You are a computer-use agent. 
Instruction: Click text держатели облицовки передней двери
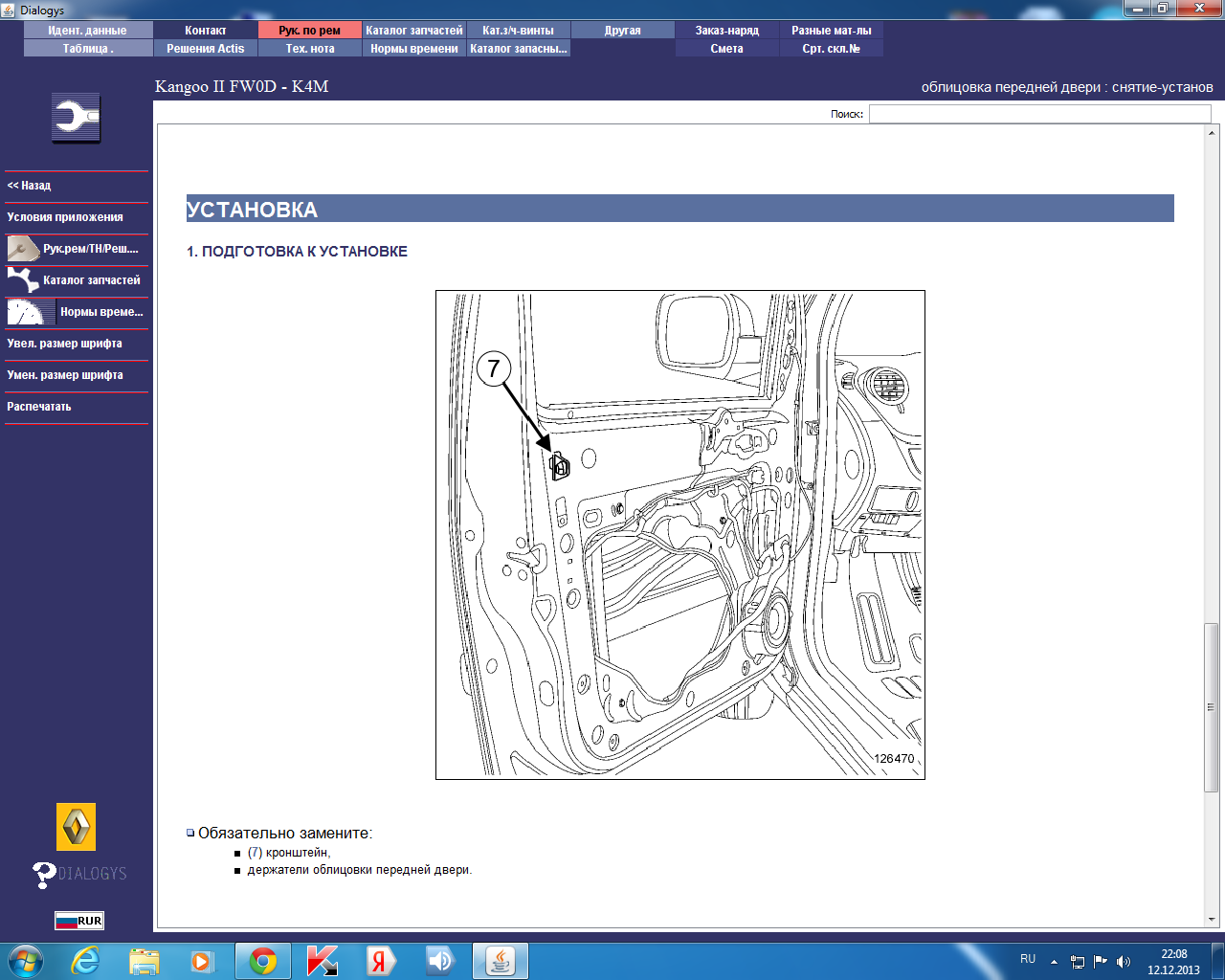360,871
